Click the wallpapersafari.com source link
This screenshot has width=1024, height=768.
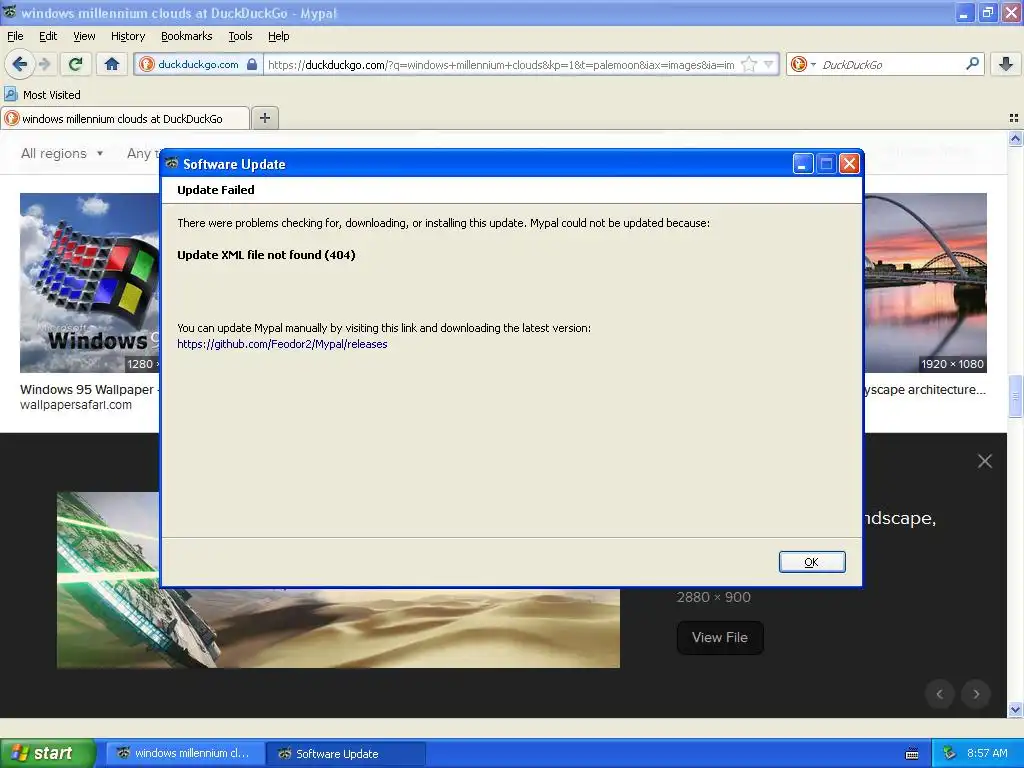tap(76, 405)
